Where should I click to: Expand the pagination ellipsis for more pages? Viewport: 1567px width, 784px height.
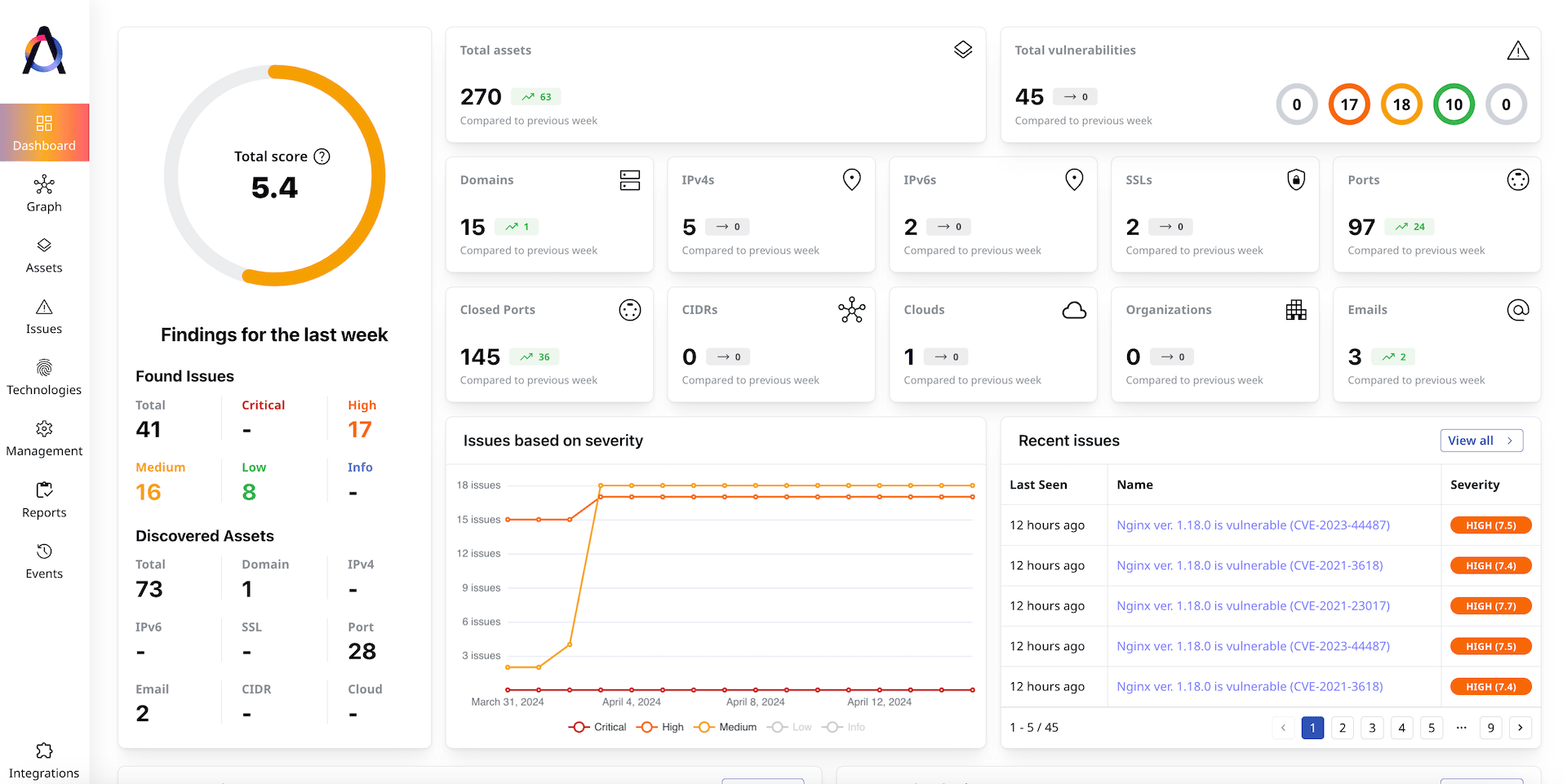click(x=1461, y=728)
